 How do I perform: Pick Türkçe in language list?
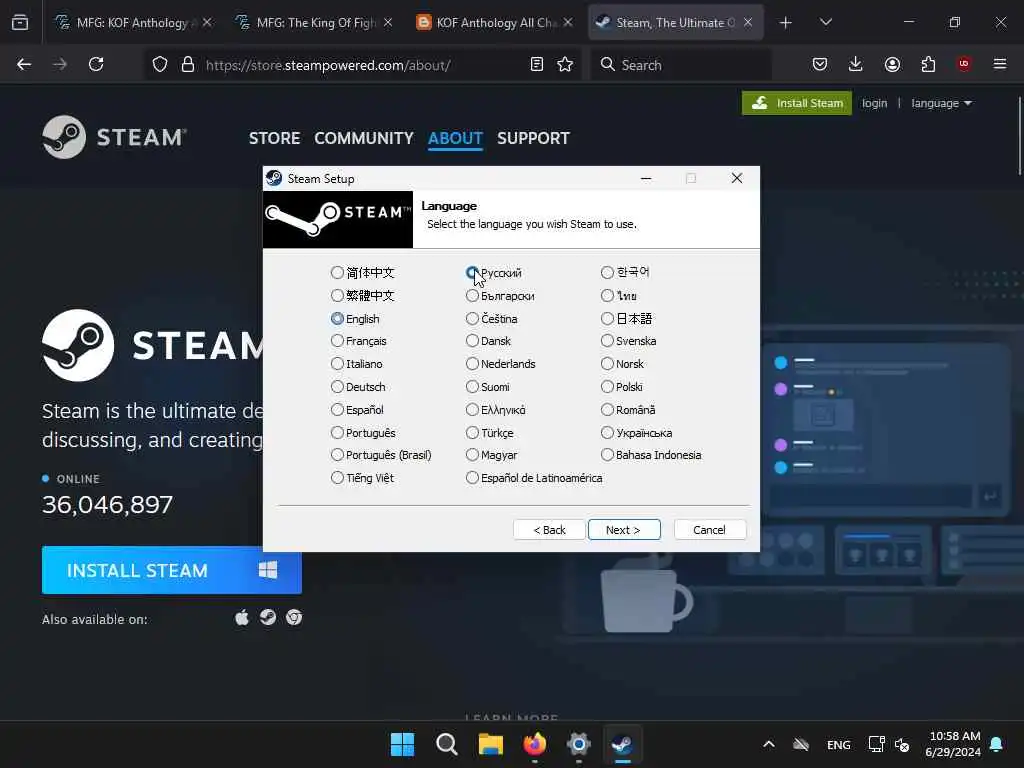tap(472, 432)
